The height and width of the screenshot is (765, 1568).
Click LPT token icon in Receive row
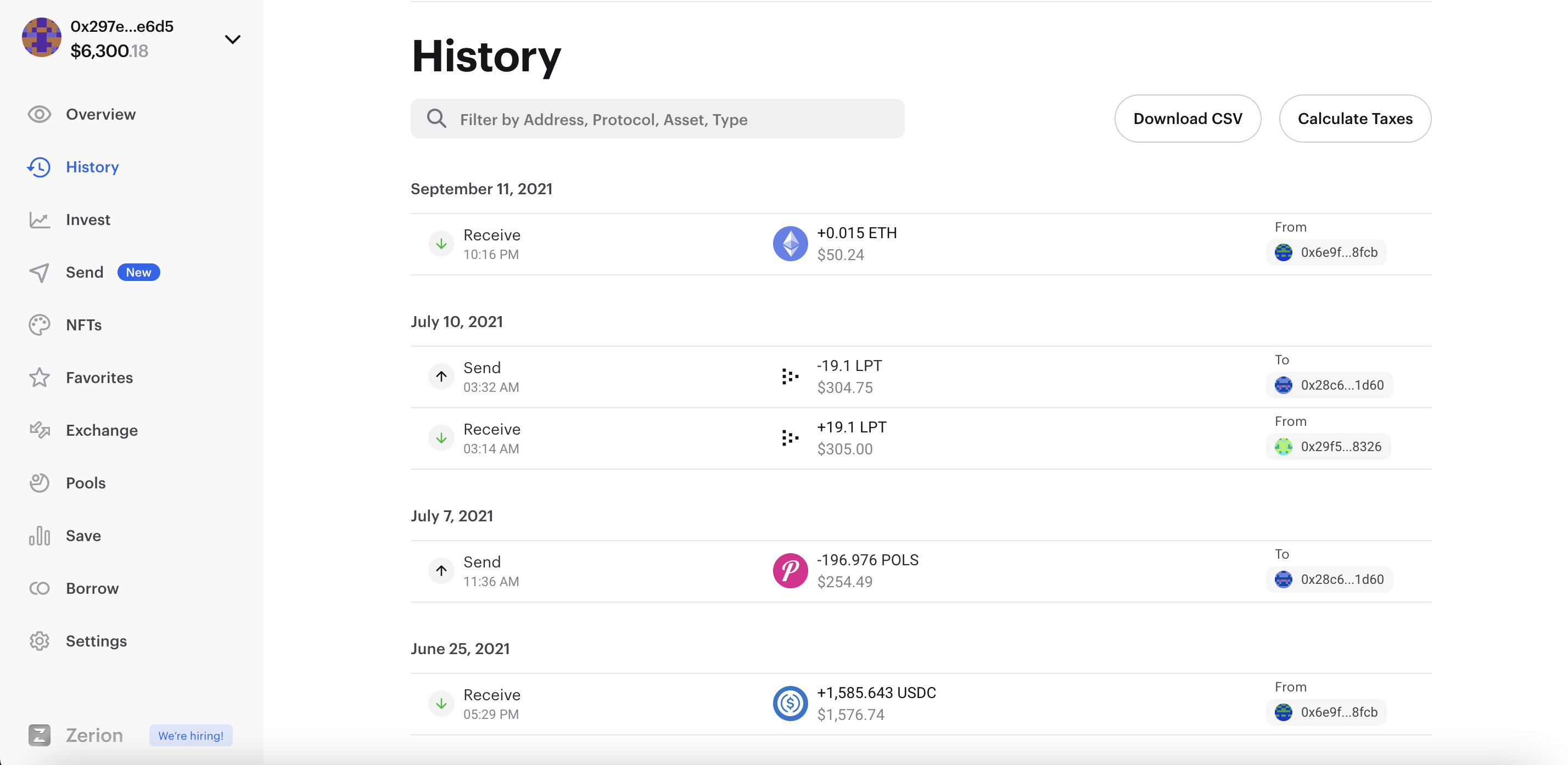pos(790,438)
